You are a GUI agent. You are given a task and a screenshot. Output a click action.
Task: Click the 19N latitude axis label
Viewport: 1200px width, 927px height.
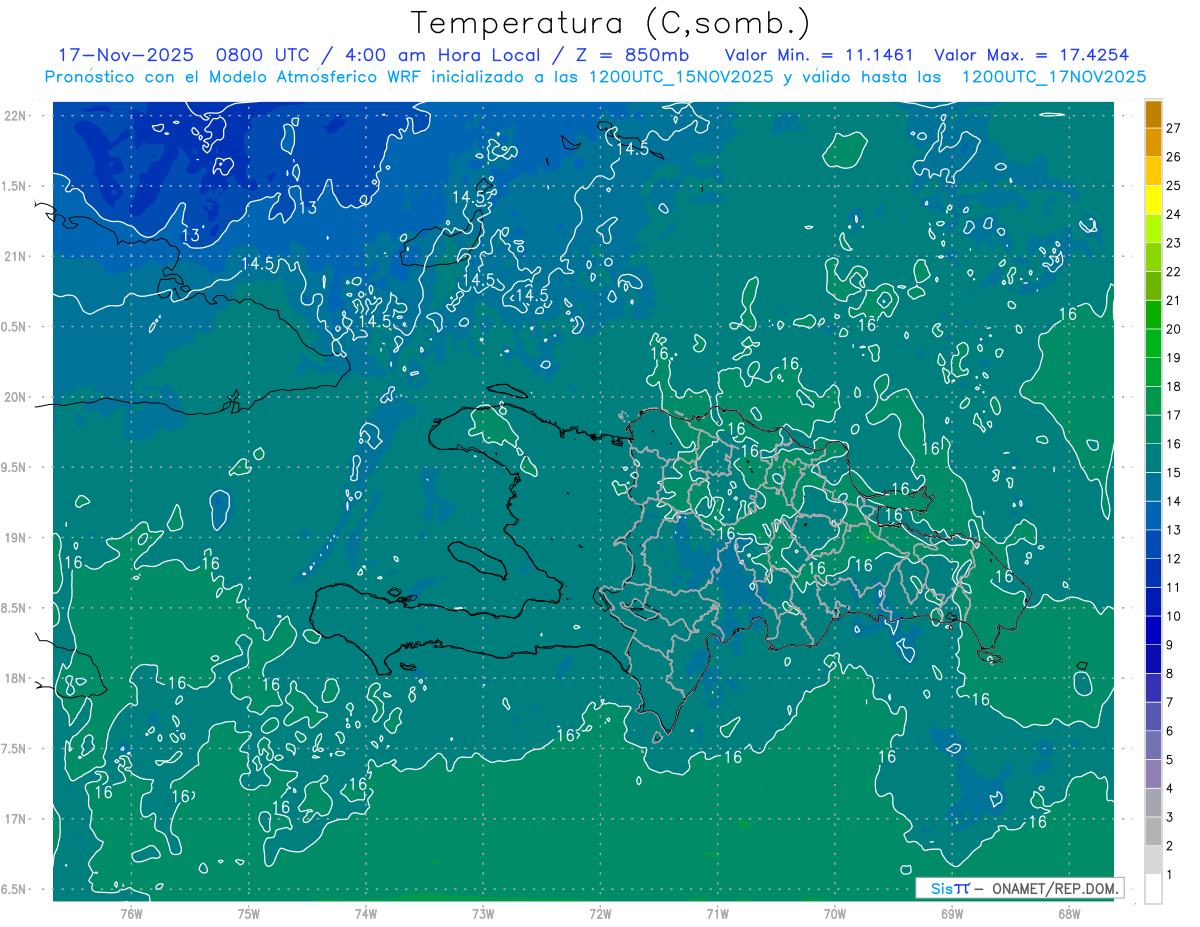15,538
